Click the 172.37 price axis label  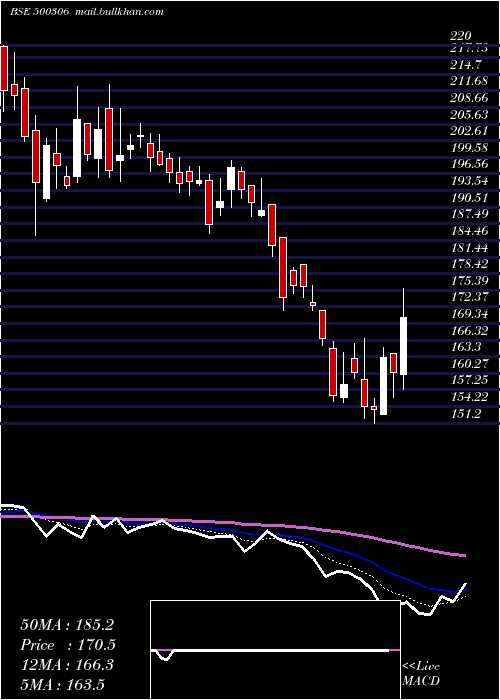pos(469,298)
